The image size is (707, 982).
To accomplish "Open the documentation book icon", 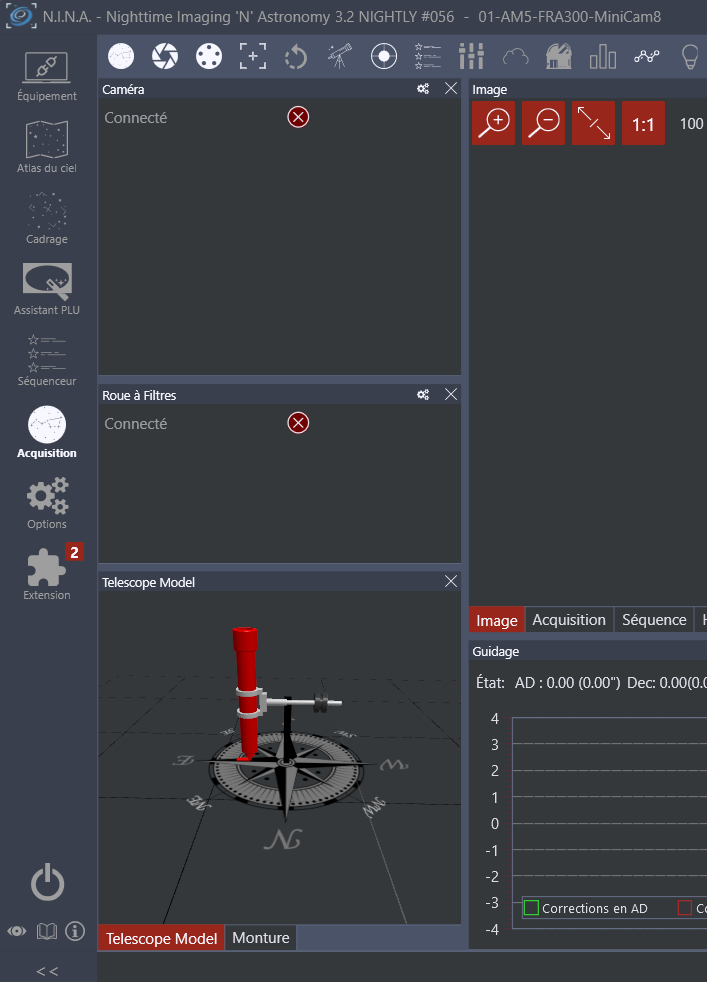I will (46, 931).
